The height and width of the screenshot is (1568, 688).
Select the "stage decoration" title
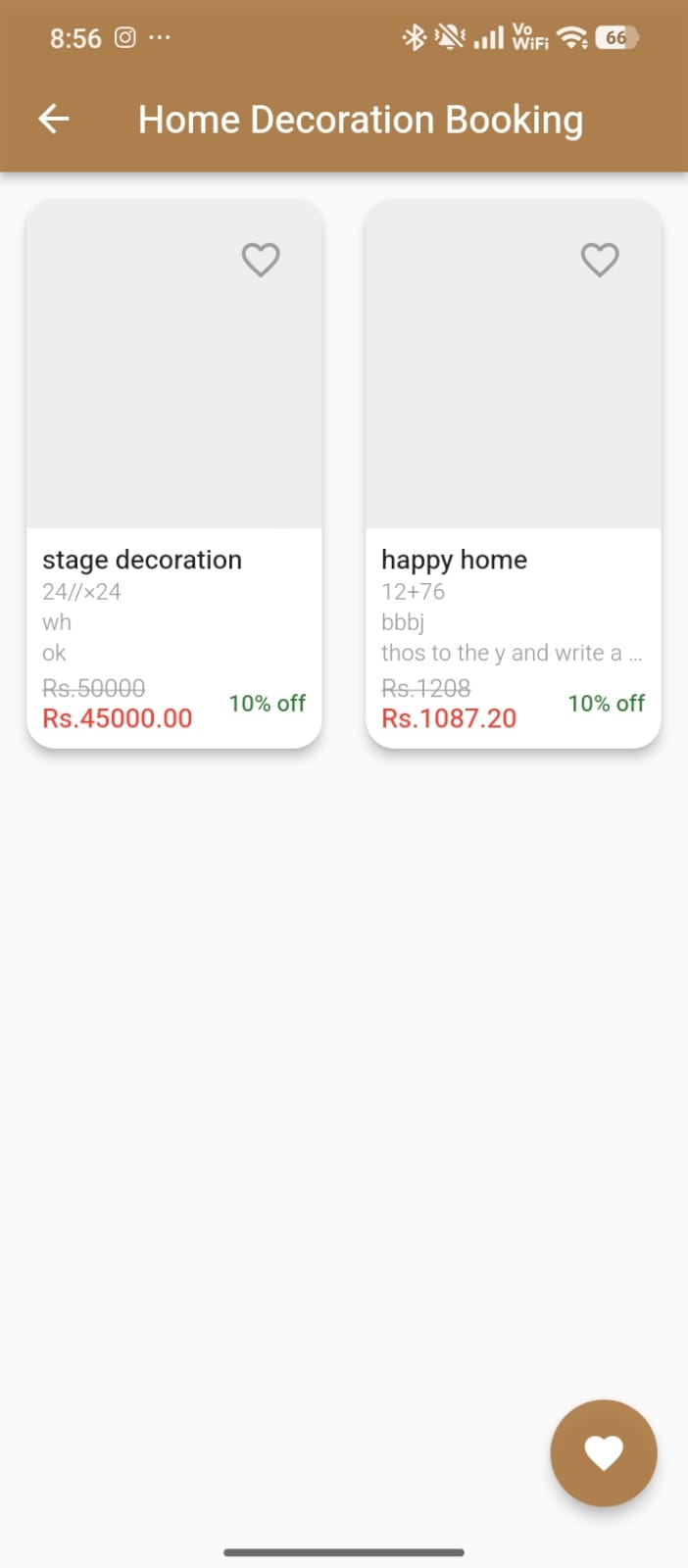pyautogui.click(x=142, y=560)
